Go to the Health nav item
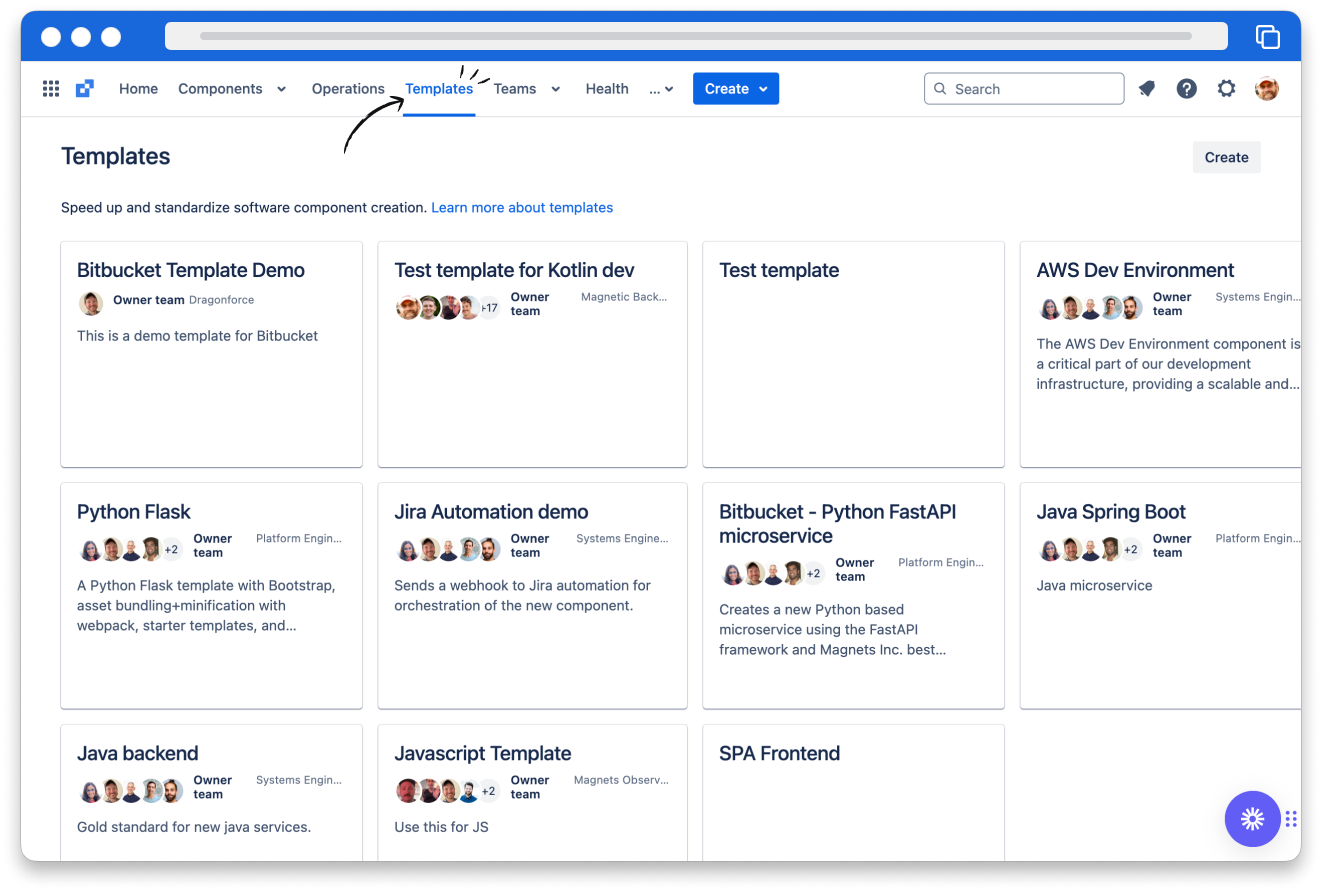 click(607, 89)
